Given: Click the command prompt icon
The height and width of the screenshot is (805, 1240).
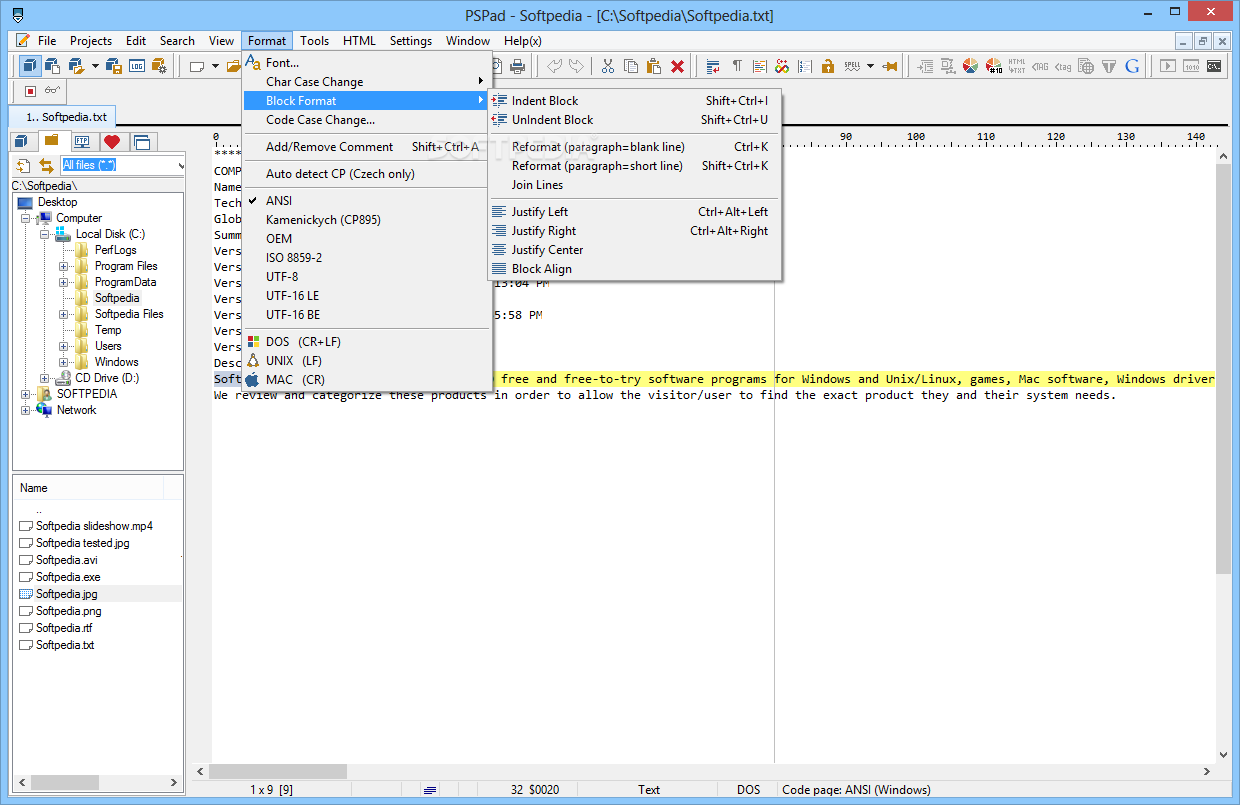Looking at the screenshot, I should pyautogui.click(x=1214, y=66).
